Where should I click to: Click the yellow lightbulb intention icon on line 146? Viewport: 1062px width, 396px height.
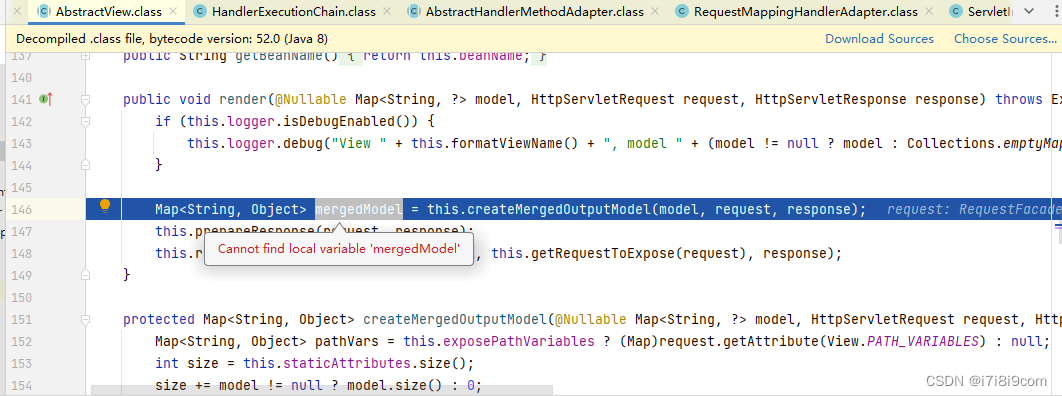pyautogui.click(x=105, y=206)
